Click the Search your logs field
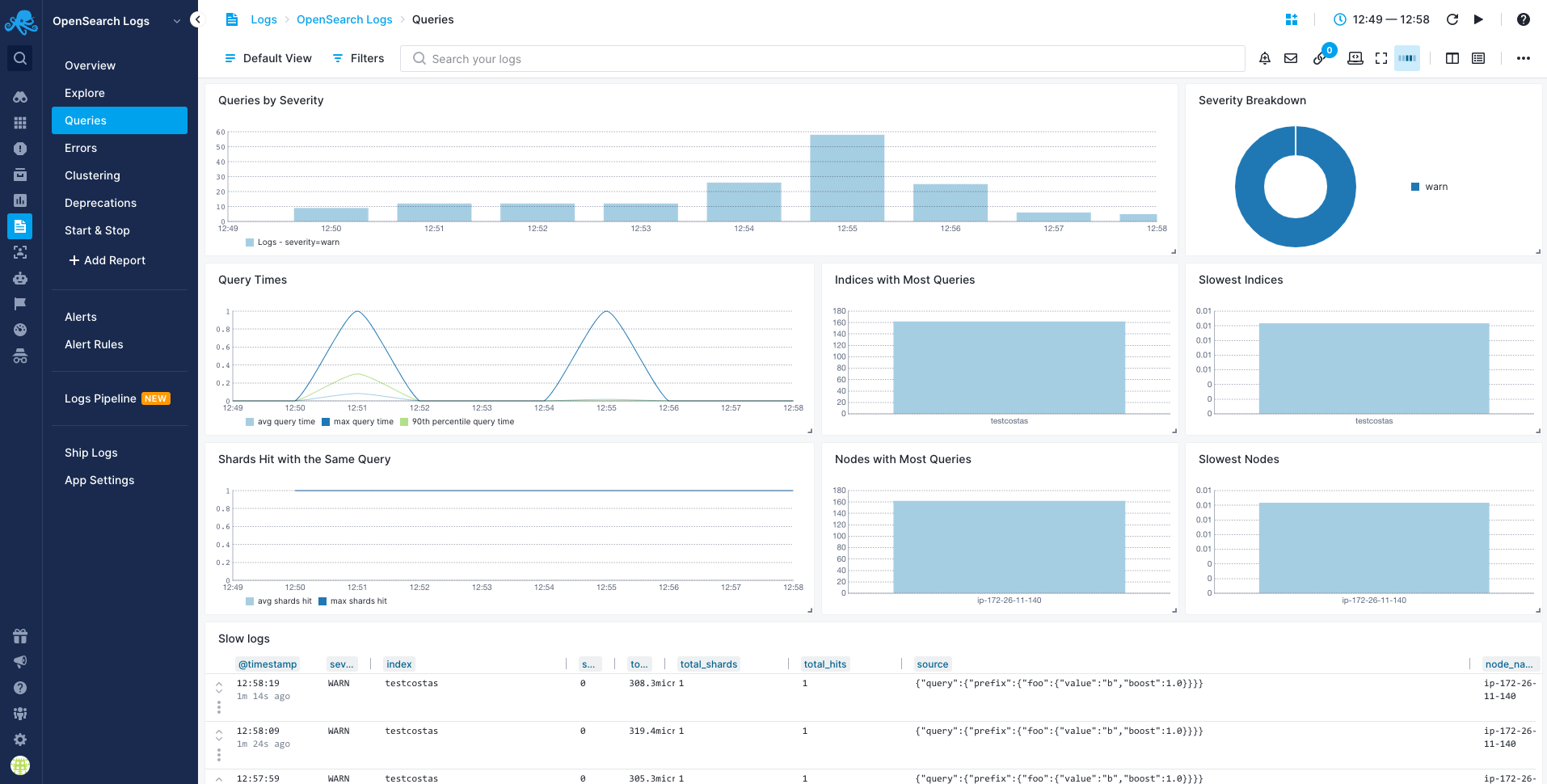The height and width of the screenshot is (784, 1547). [822, 58]
